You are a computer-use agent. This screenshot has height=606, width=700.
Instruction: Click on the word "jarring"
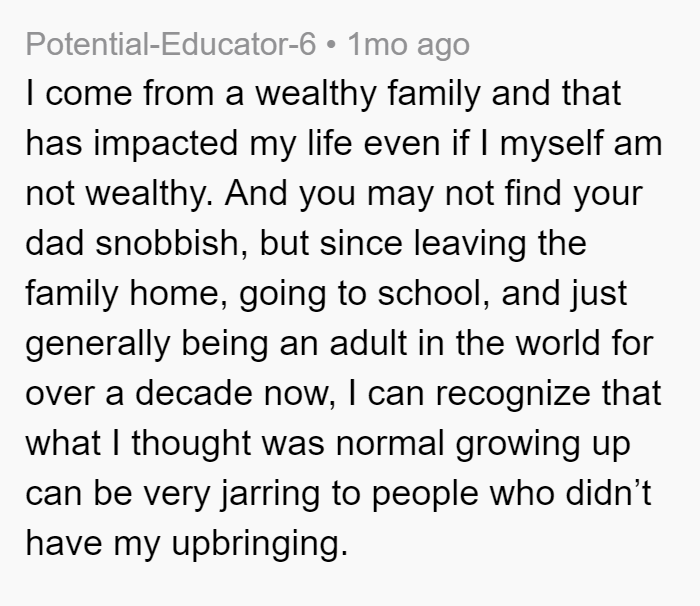271,495
